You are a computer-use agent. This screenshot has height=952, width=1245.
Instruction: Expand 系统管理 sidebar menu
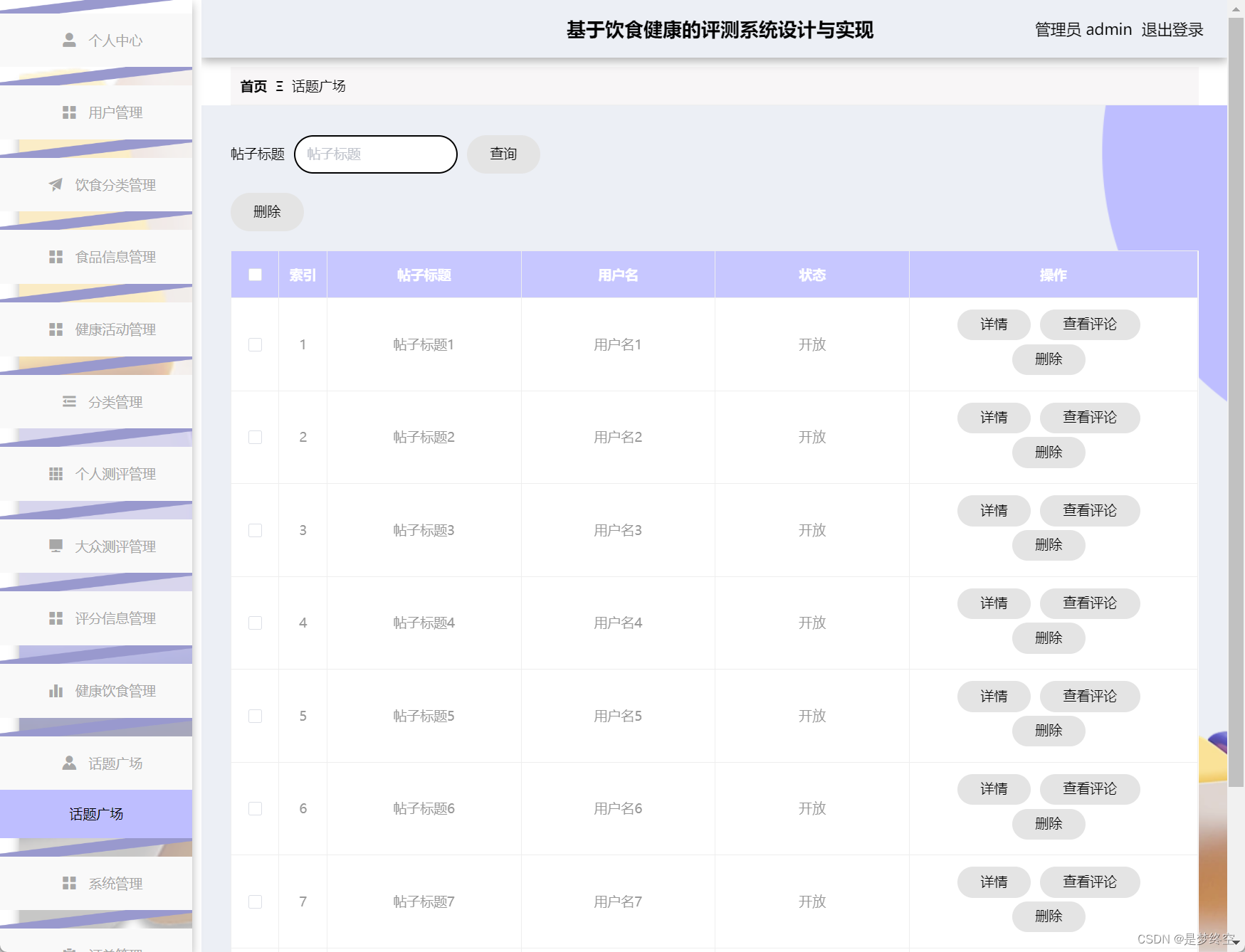(96, 883)
